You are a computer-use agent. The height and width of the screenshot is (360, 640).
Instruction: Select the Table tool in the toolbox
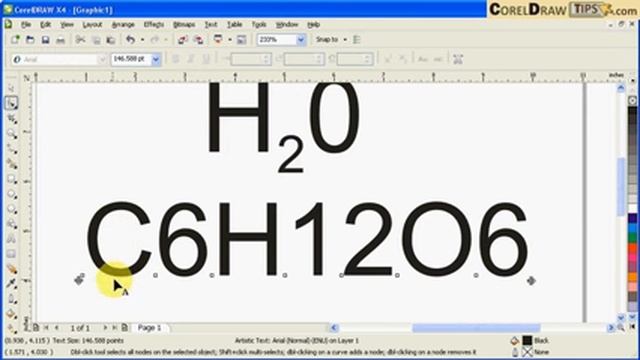tap(11, 254)
